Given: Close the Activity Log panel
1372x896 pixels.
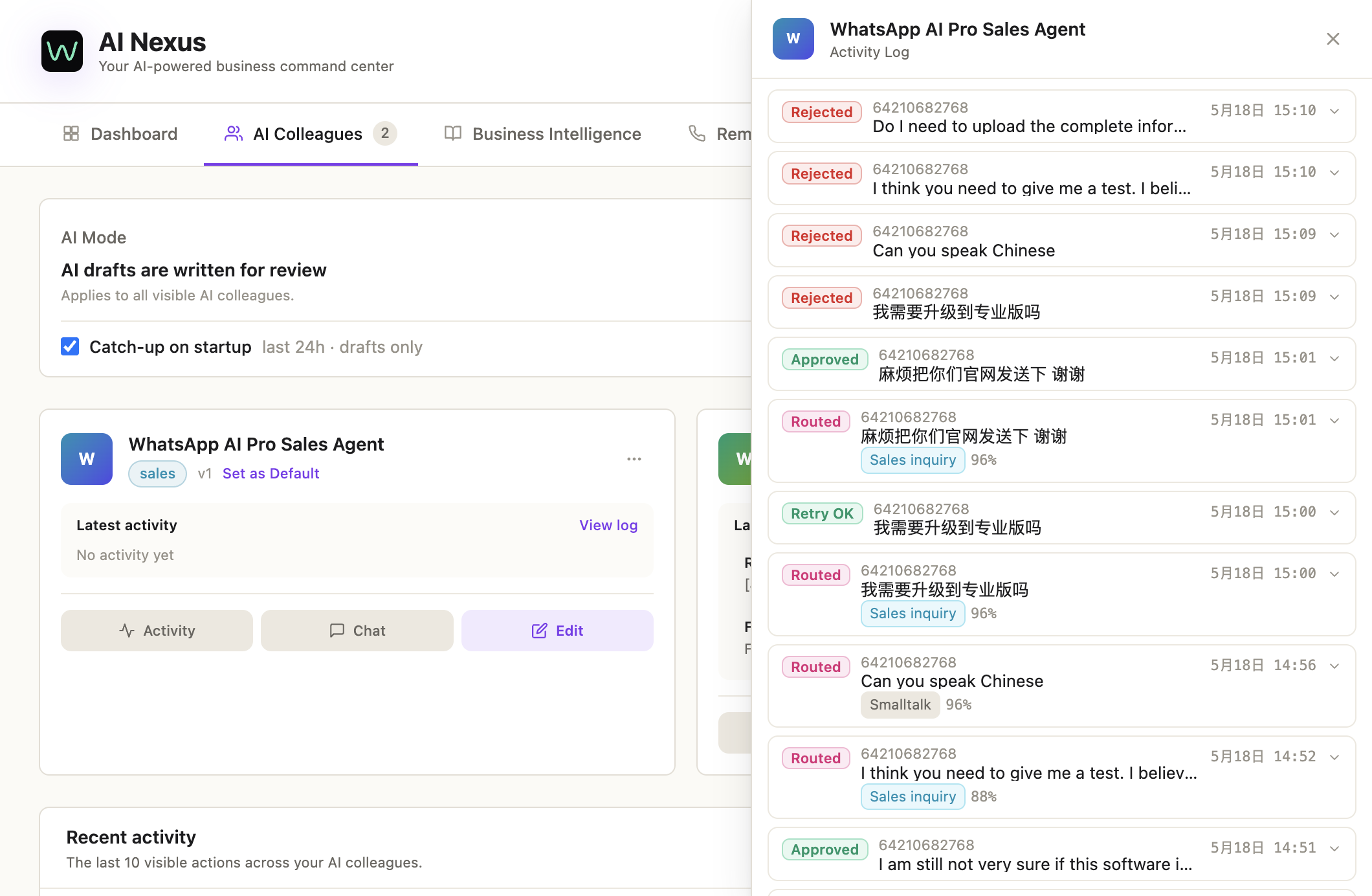Looking at the screenshot, I should coord(1333,39).
